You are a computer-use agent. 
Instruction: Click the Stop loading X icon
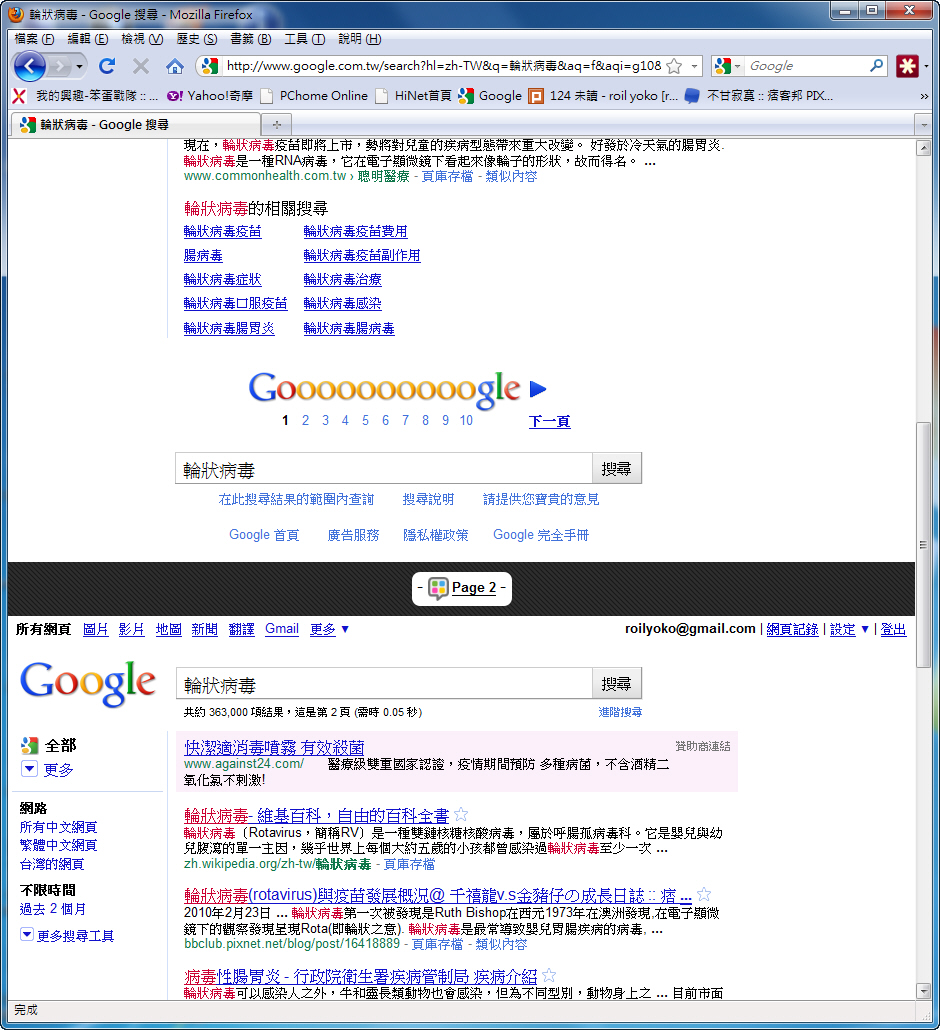point(141,66)
